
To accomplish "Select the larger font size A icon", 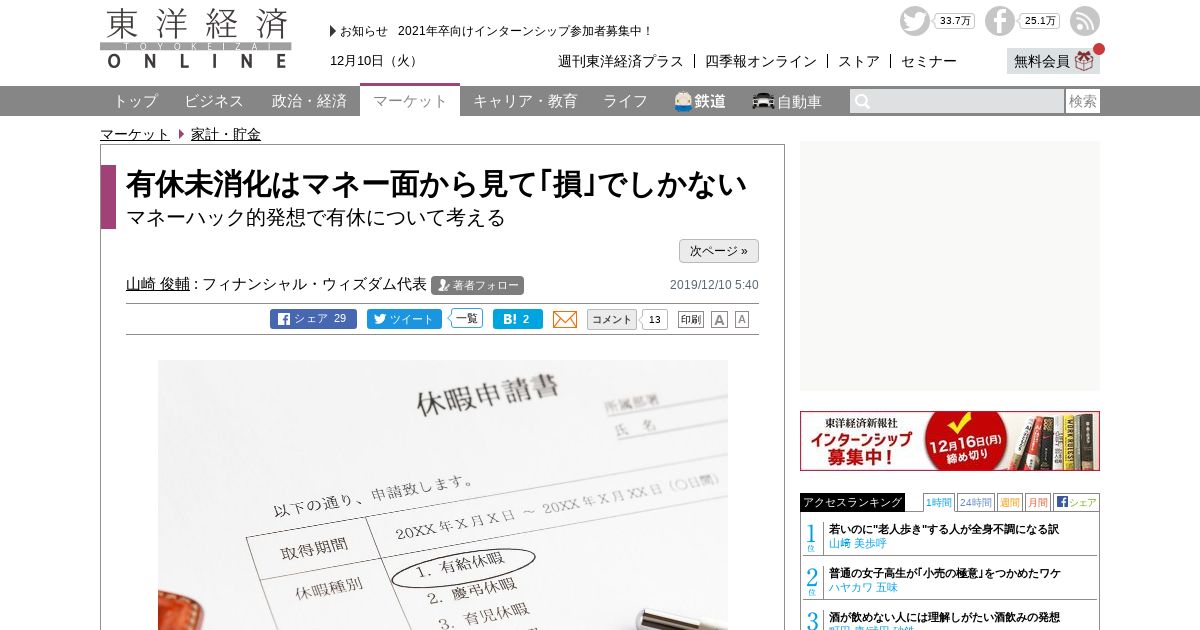I will [719, 319].
